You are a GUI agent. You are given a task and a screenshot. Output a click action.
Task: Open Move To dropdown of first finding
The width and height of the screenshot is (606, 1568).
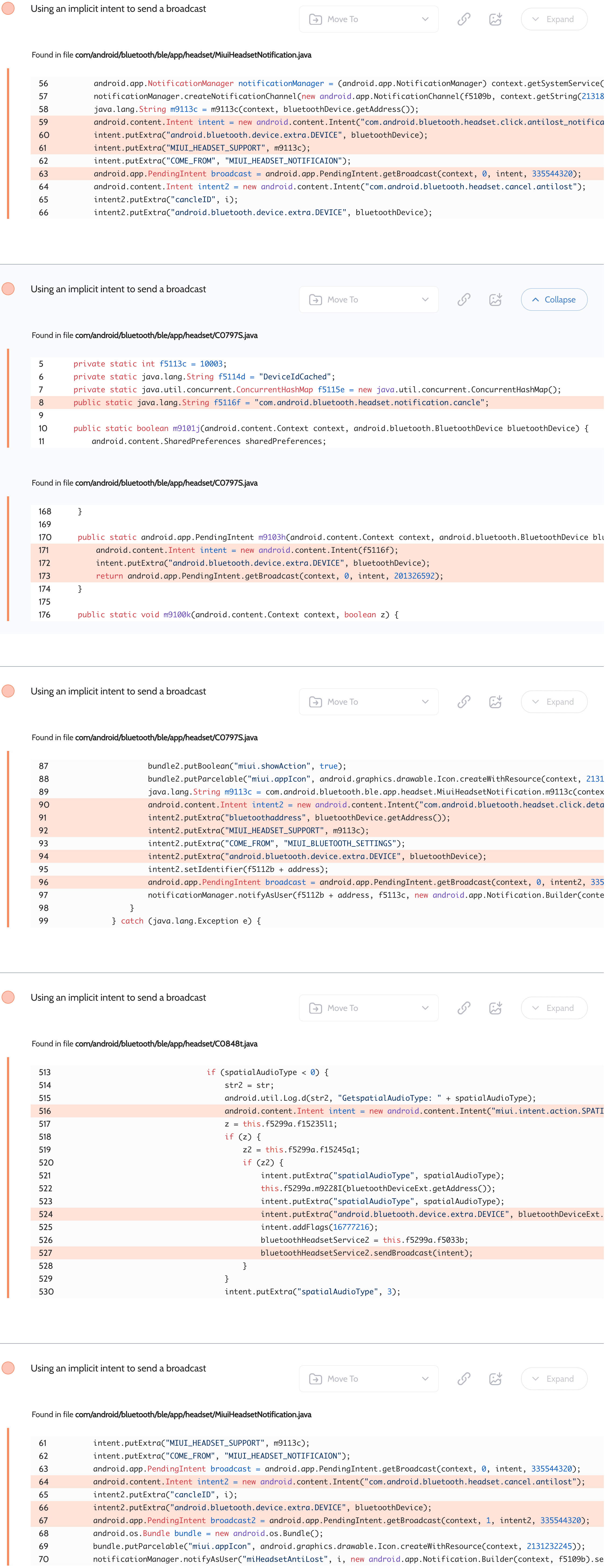[x=368, y=19]
